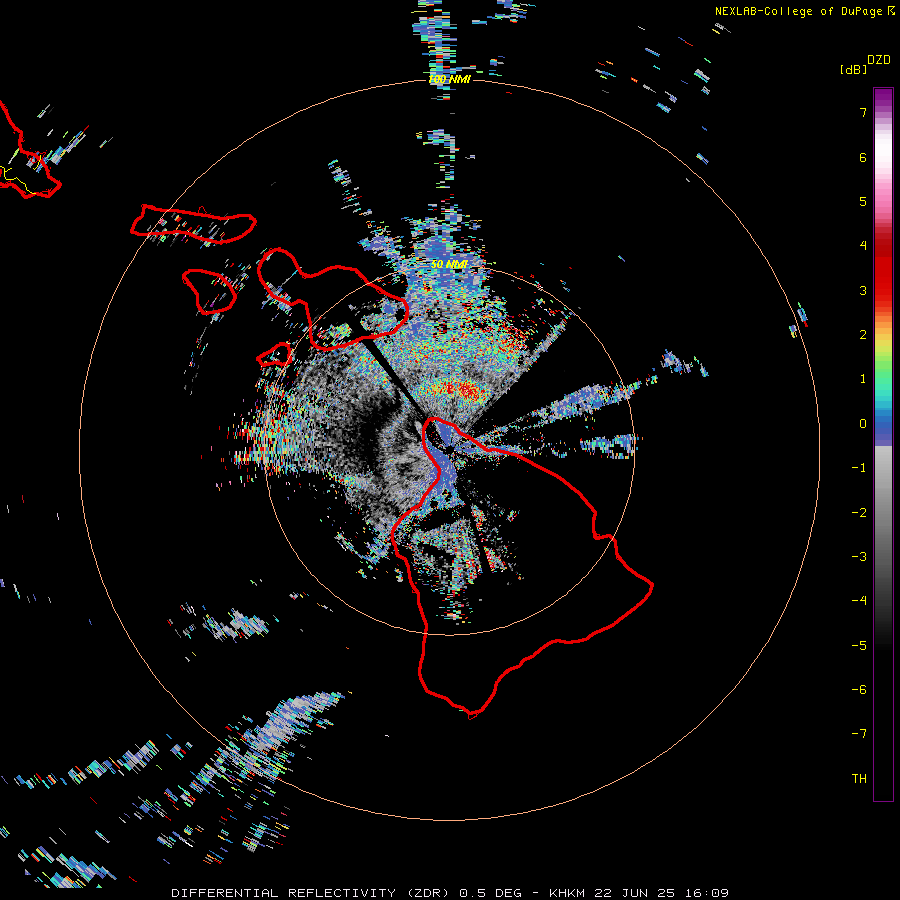Click the [dB] unit label
Image resolution: width=900 pixels, height=900 pixels.
pyautogui.click(x=853, y=69)
